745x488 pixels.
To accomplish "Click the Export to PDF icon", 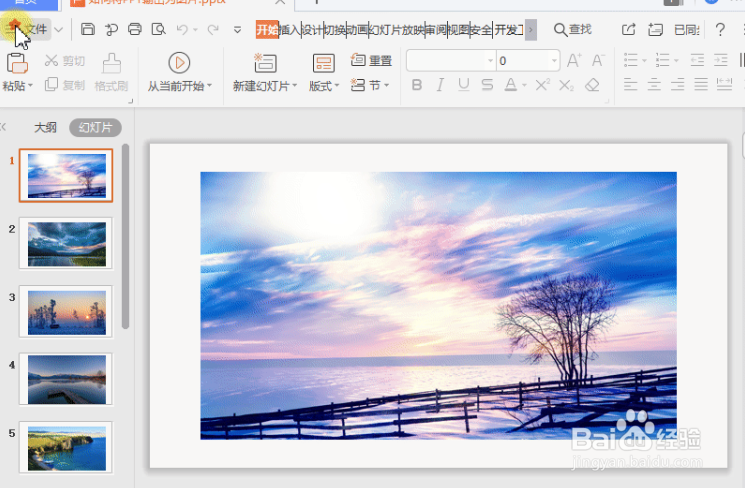I will (x=112, y=29).
